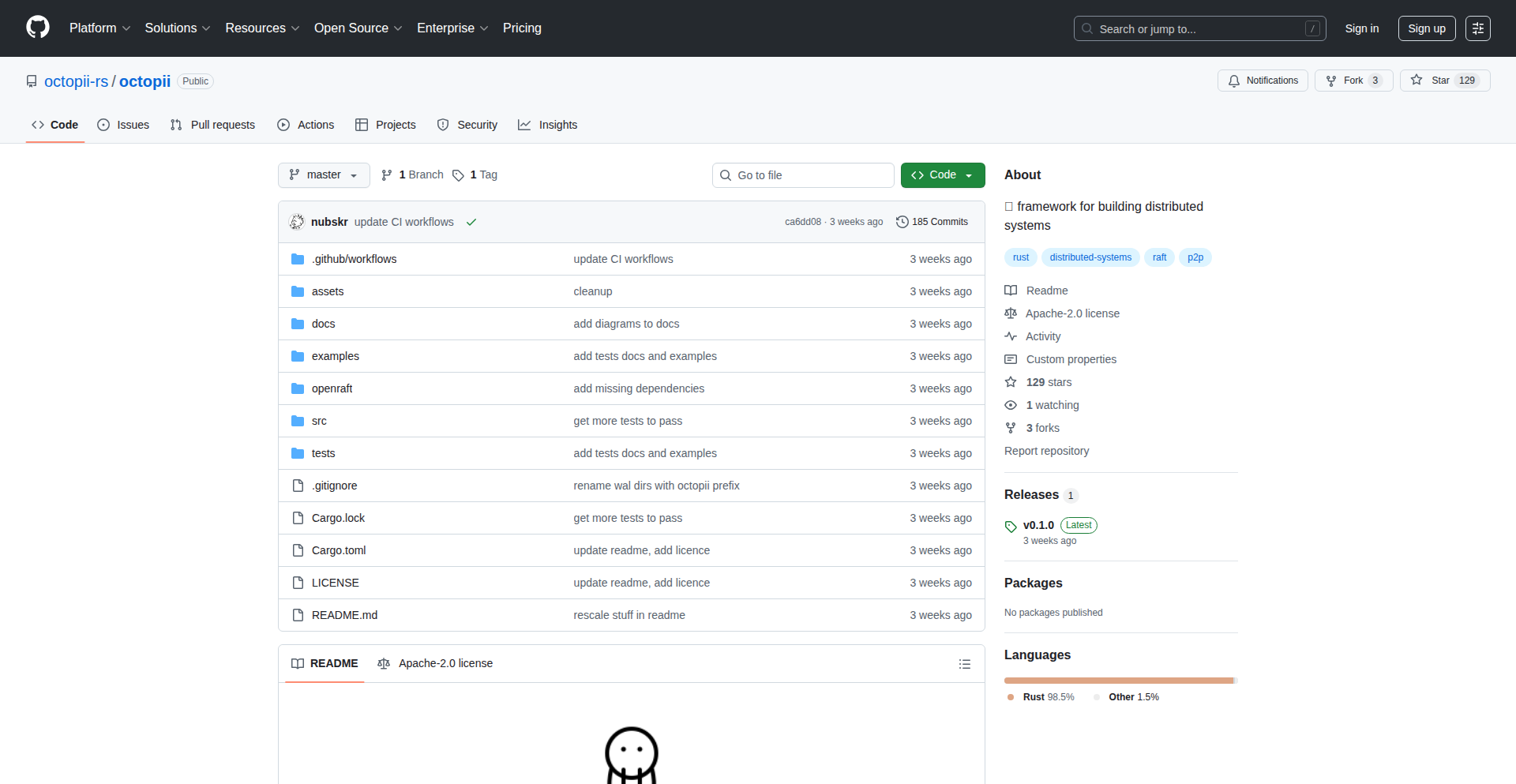Open the Pricing menu item
The image size is (1516, 784).
pyautogui.click(x=522, y=28)
